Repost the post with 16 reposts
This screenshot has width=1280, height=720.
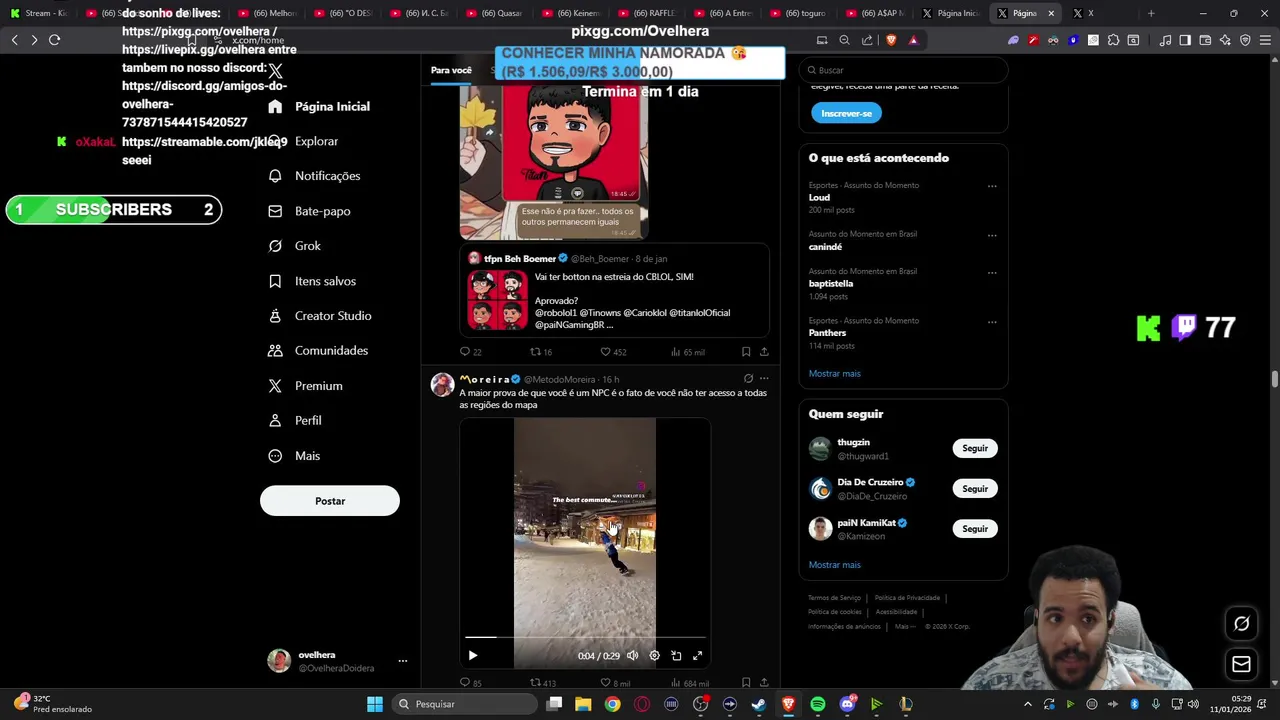point(541,352)
